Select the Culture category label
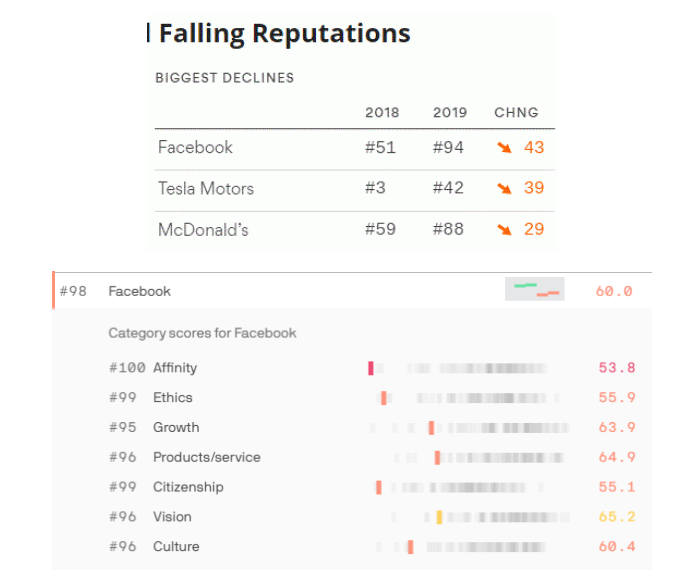Screen dimensions: 696x577 pyautogui.click(x=176, y=547)
